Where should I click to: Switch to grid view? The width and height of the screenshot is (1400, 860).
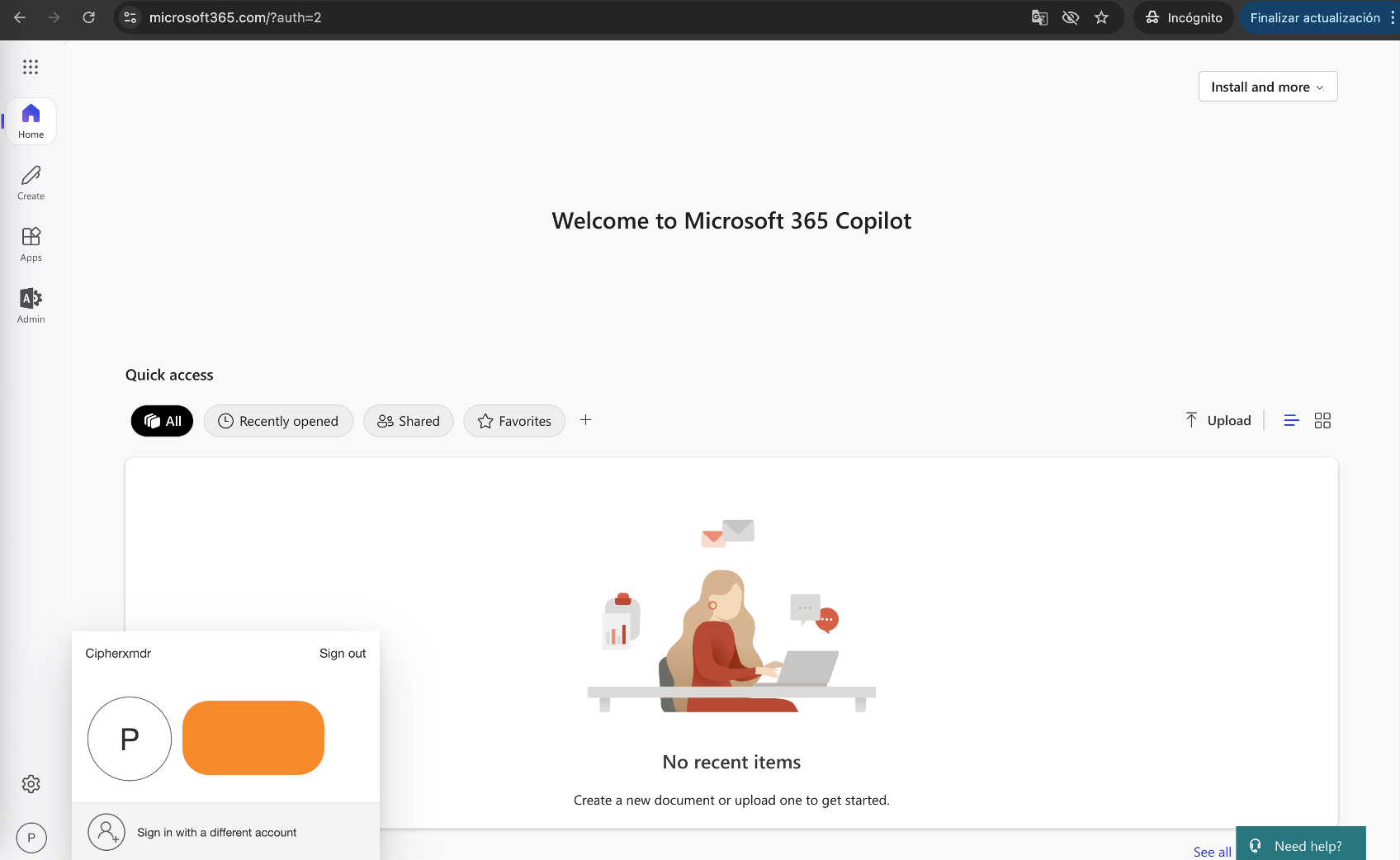click(1322, 421)
